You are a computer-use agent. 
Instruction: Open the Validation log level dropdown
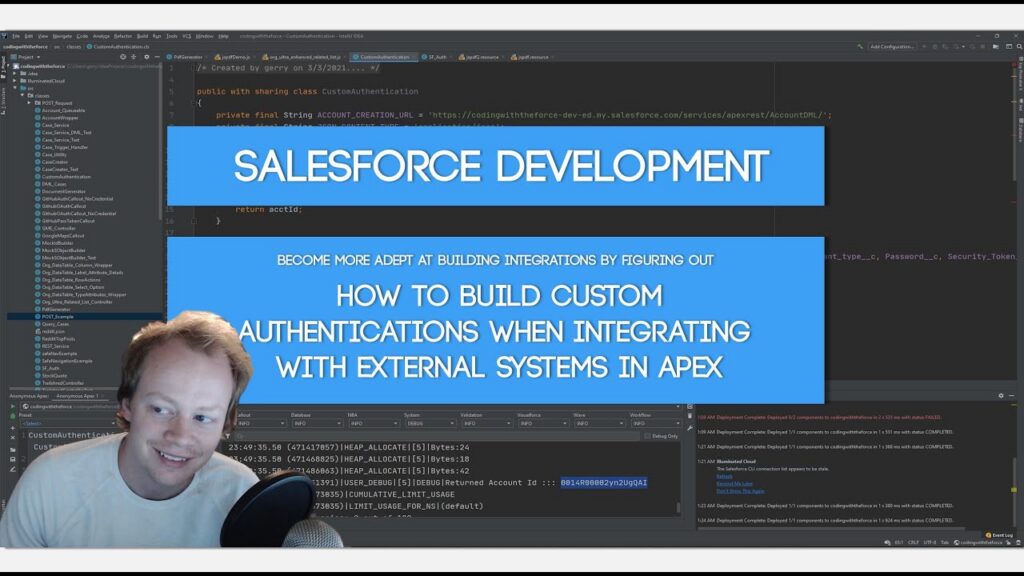pos(486,423)
